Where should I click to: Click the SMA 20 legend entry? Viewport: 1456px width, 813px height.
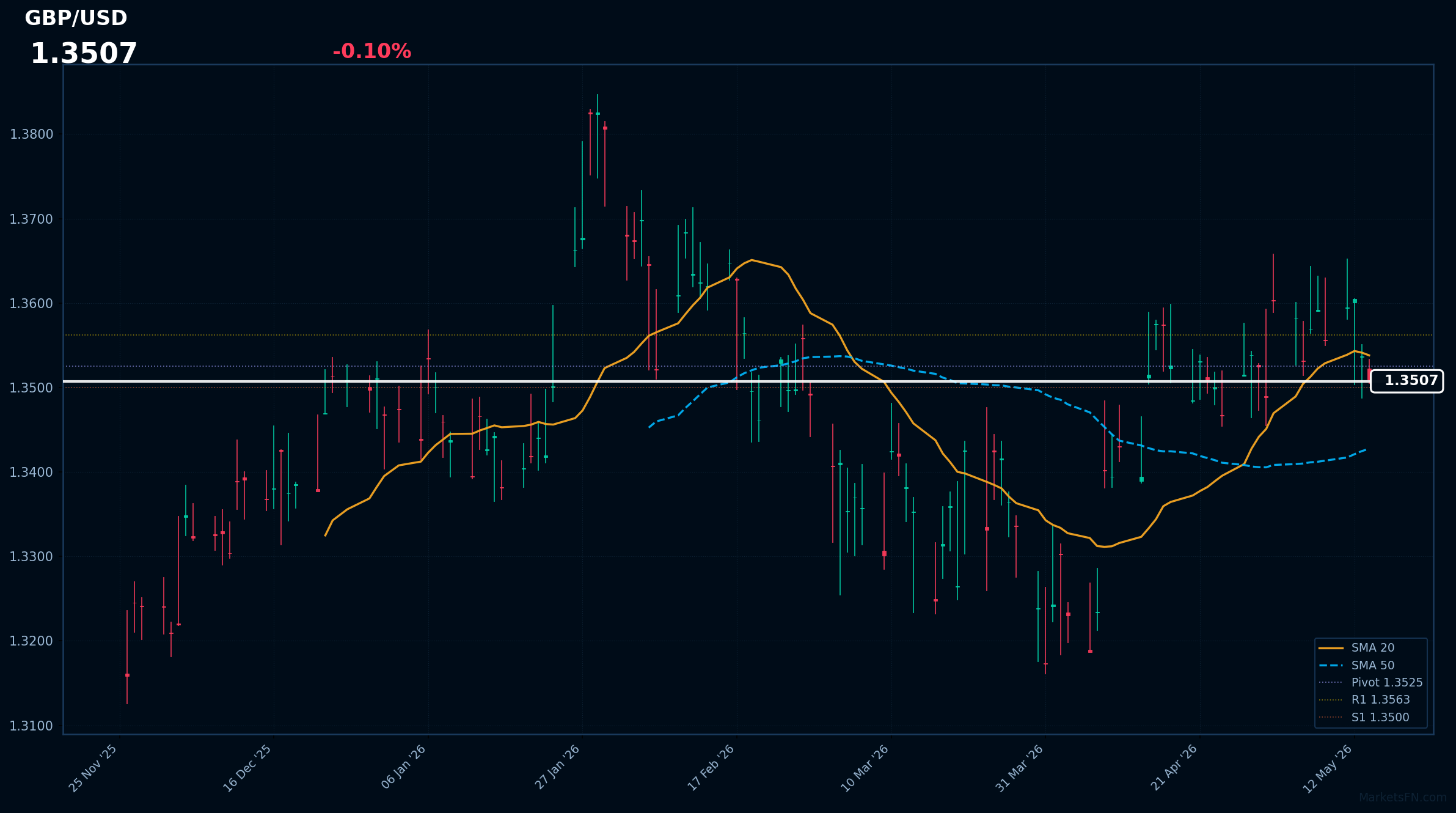click(x=1356, y=648)
